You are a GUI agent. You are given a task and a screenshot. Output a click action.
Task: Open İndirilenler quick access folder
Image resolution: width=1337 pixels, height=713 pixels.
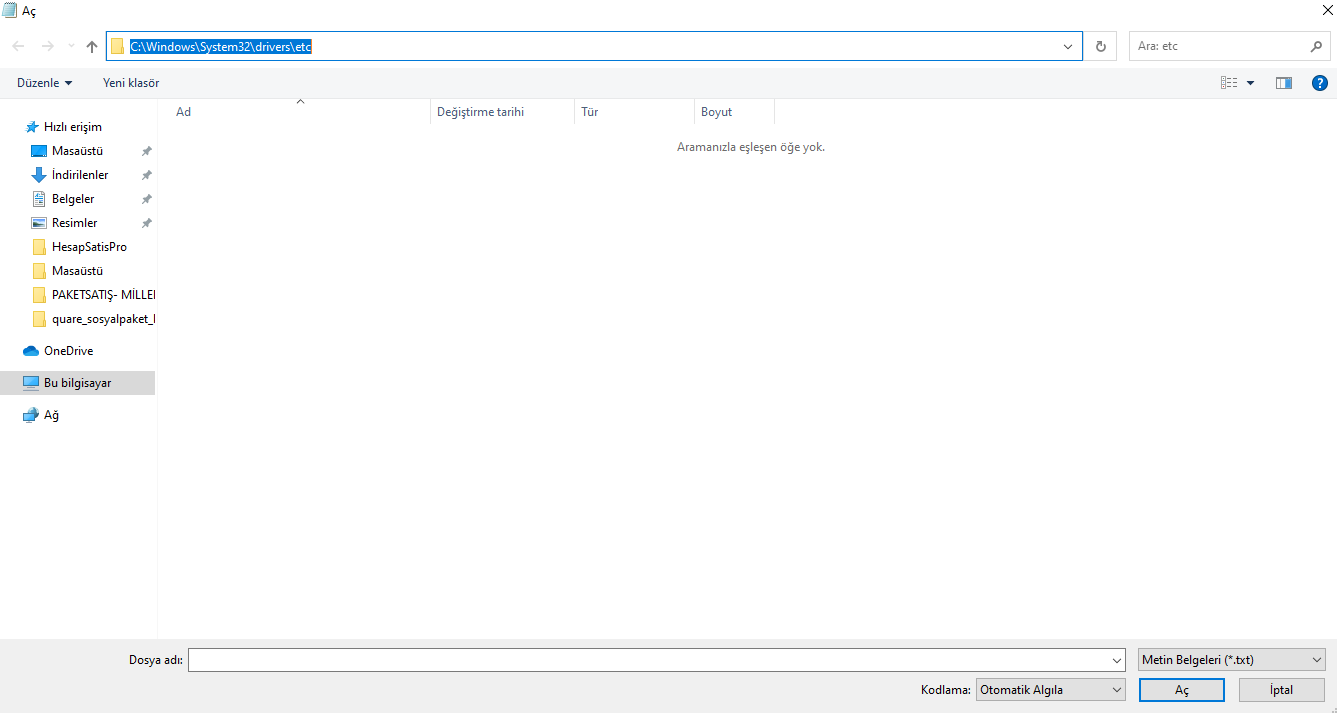(x=79, y=175)
